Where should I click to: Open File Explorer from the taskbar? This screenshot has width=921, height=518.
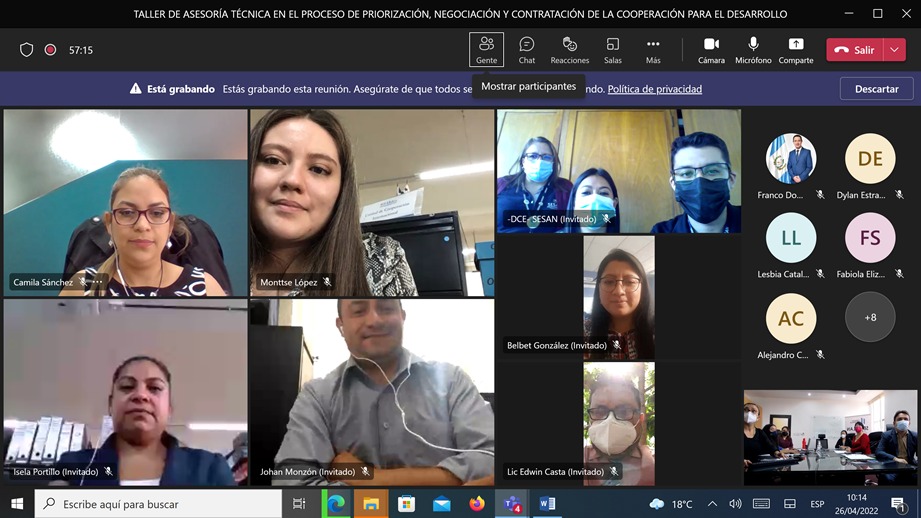[x=371, y=504]
